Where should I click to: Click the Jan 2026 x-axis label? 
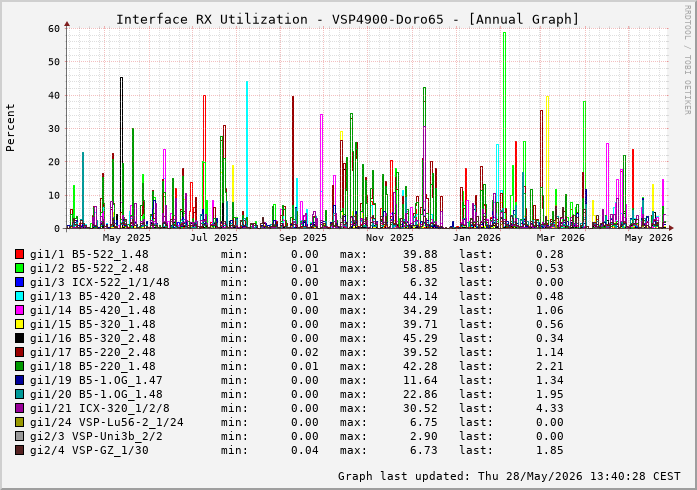(x=477, y=238)
